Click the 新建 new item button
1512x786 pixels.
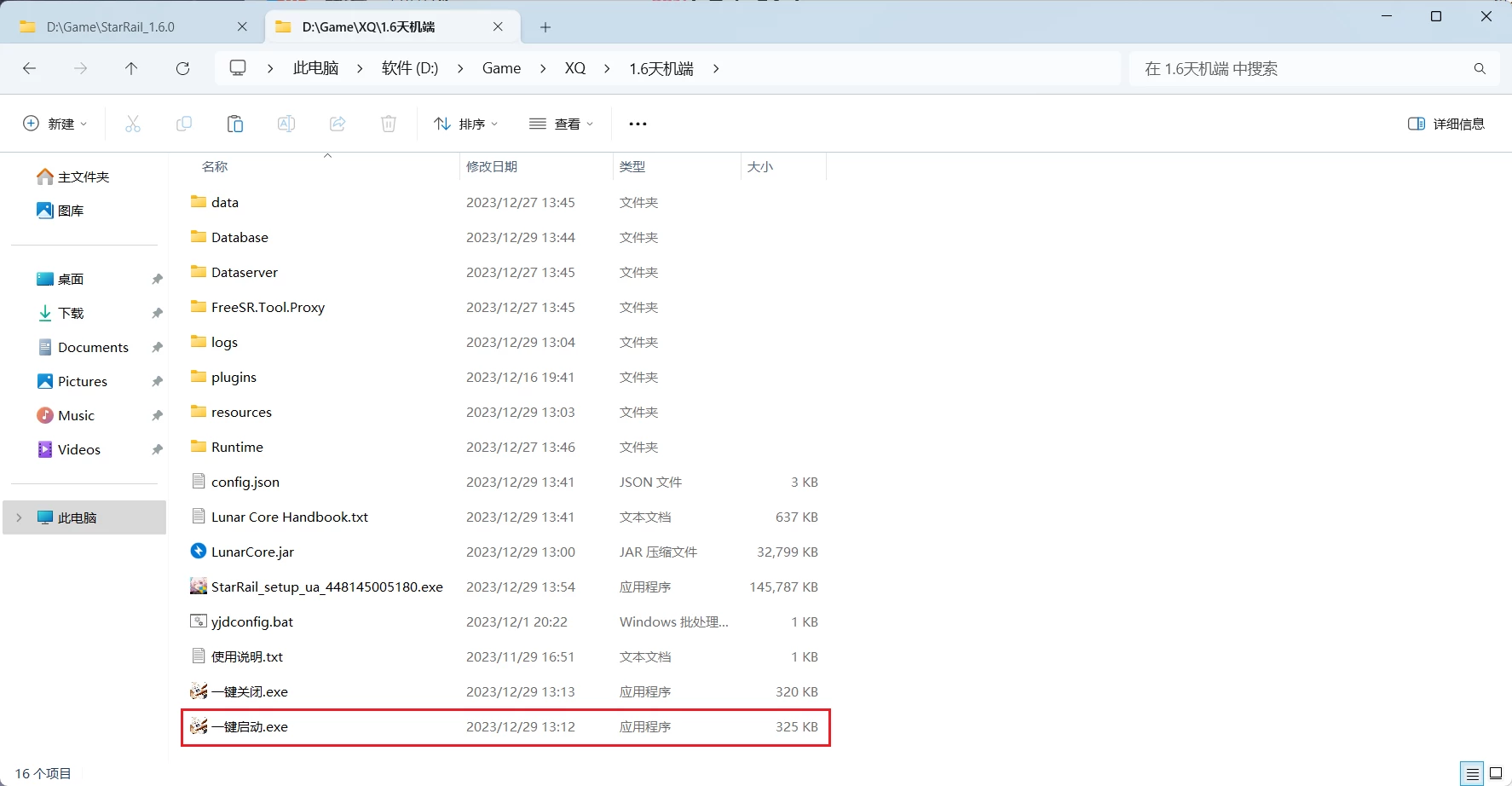click(x=55, y=124)
